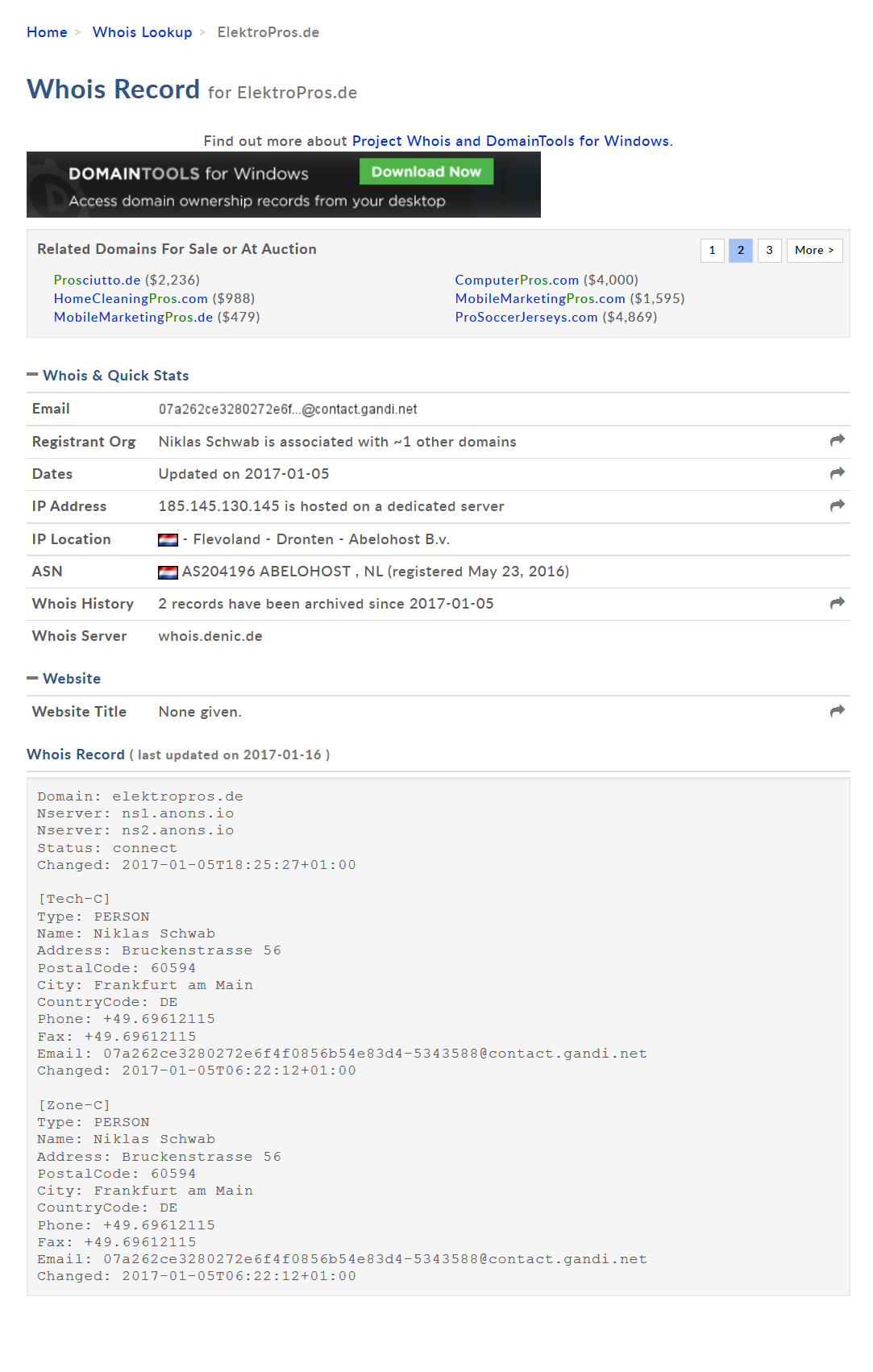This screenshot has height=1372, width=873.
Task: Click the Download Now button
Action: click(x=426, y=172)
